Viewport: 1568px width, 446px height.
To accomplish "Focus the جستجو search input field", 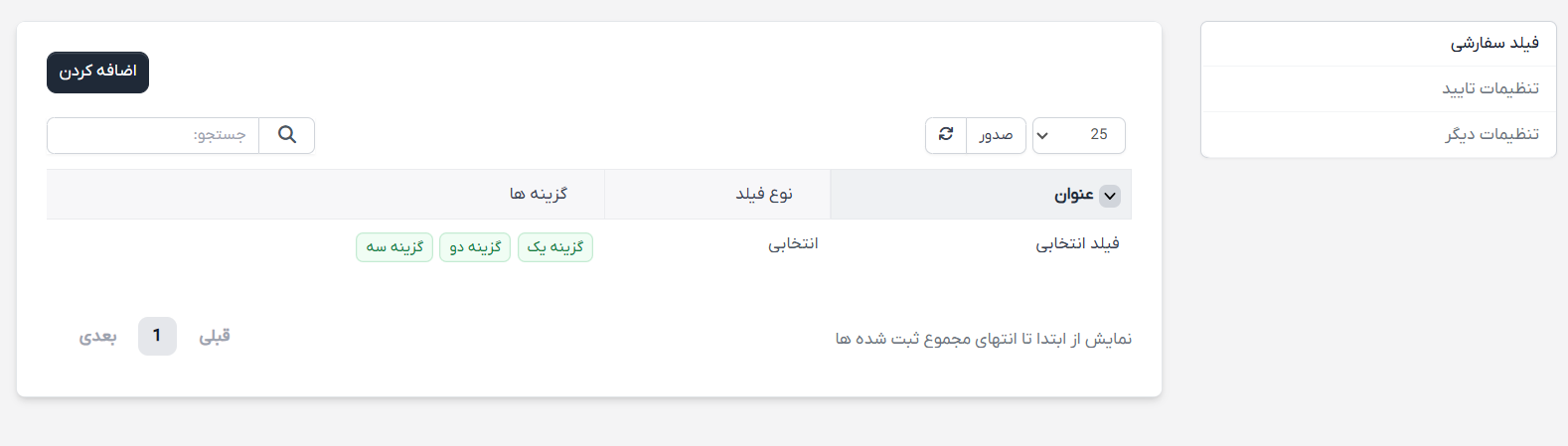I will pyautogui.click(x=153, y=135).
